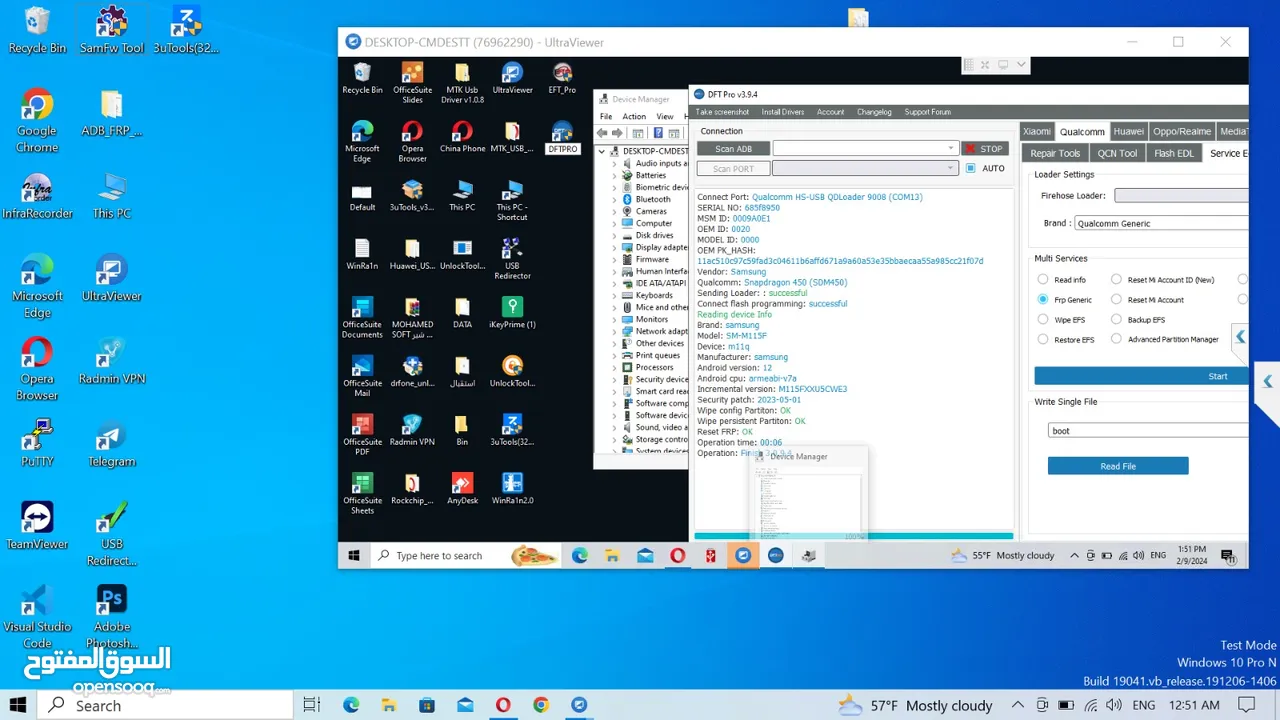Open OfficeSuite Sheets on remote desktop

pyautogui.click(x=362, y=494)
